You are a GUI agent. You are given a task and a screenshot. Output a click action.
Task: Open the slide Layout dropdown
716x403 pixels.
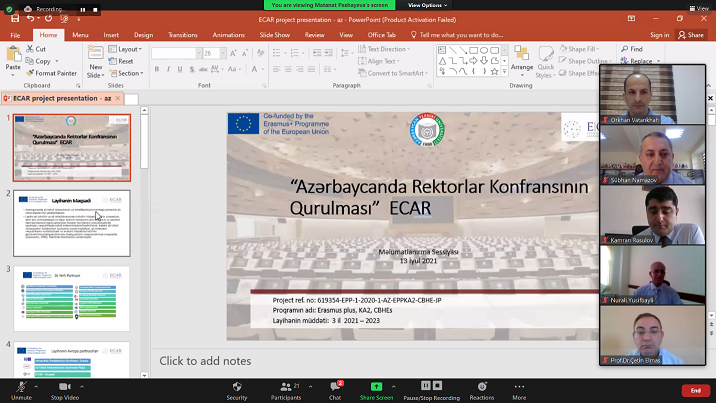point(128,48)
